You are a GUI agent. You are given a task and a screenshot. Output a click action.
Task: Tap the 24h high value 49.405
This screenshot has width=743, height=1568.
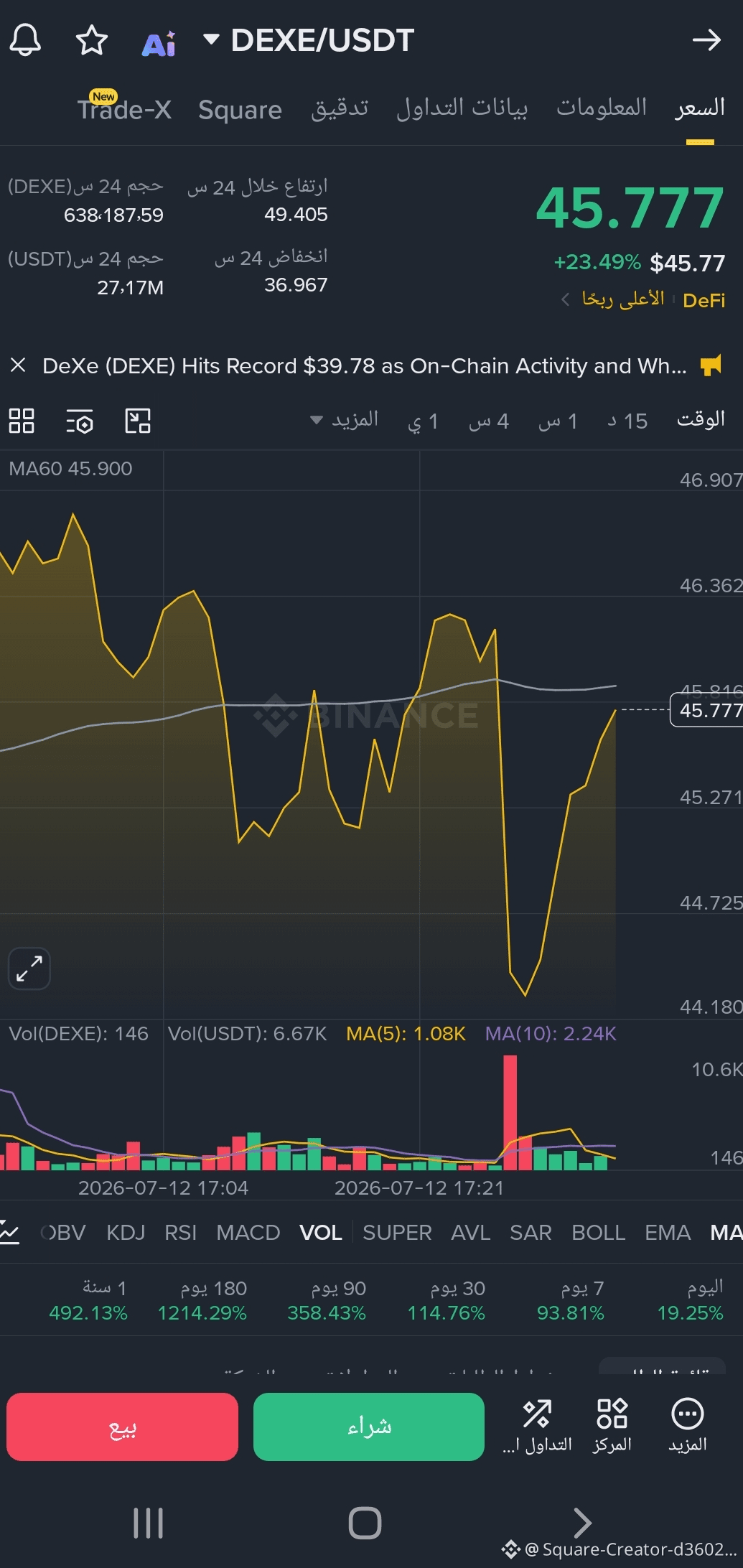296,215
